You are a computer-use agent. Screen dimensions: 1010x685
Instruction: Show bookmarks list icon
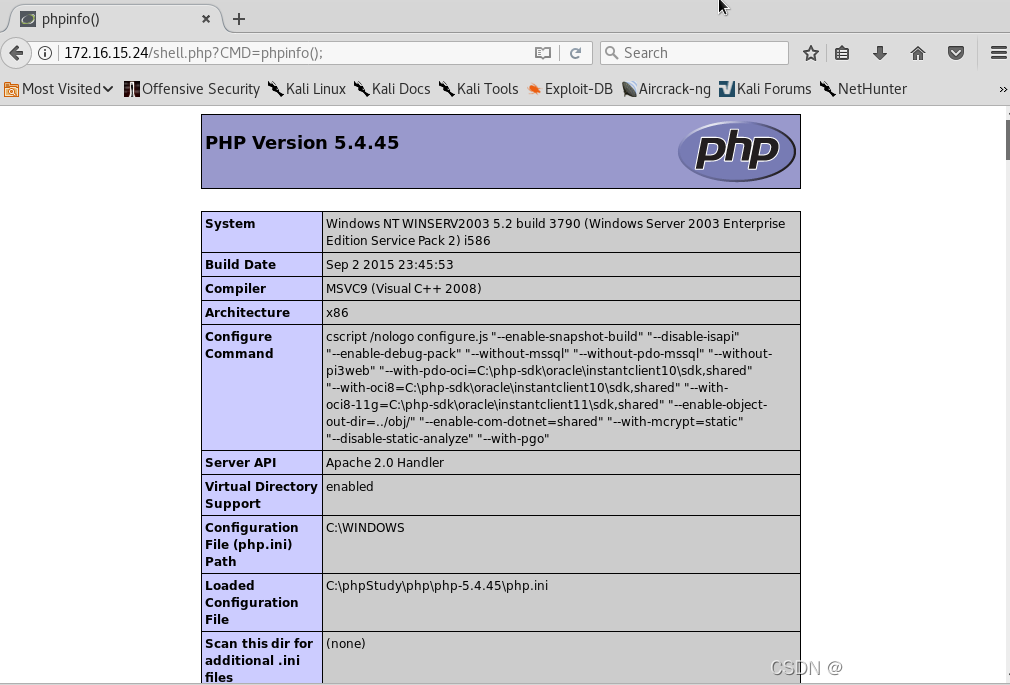pos(842,53)
